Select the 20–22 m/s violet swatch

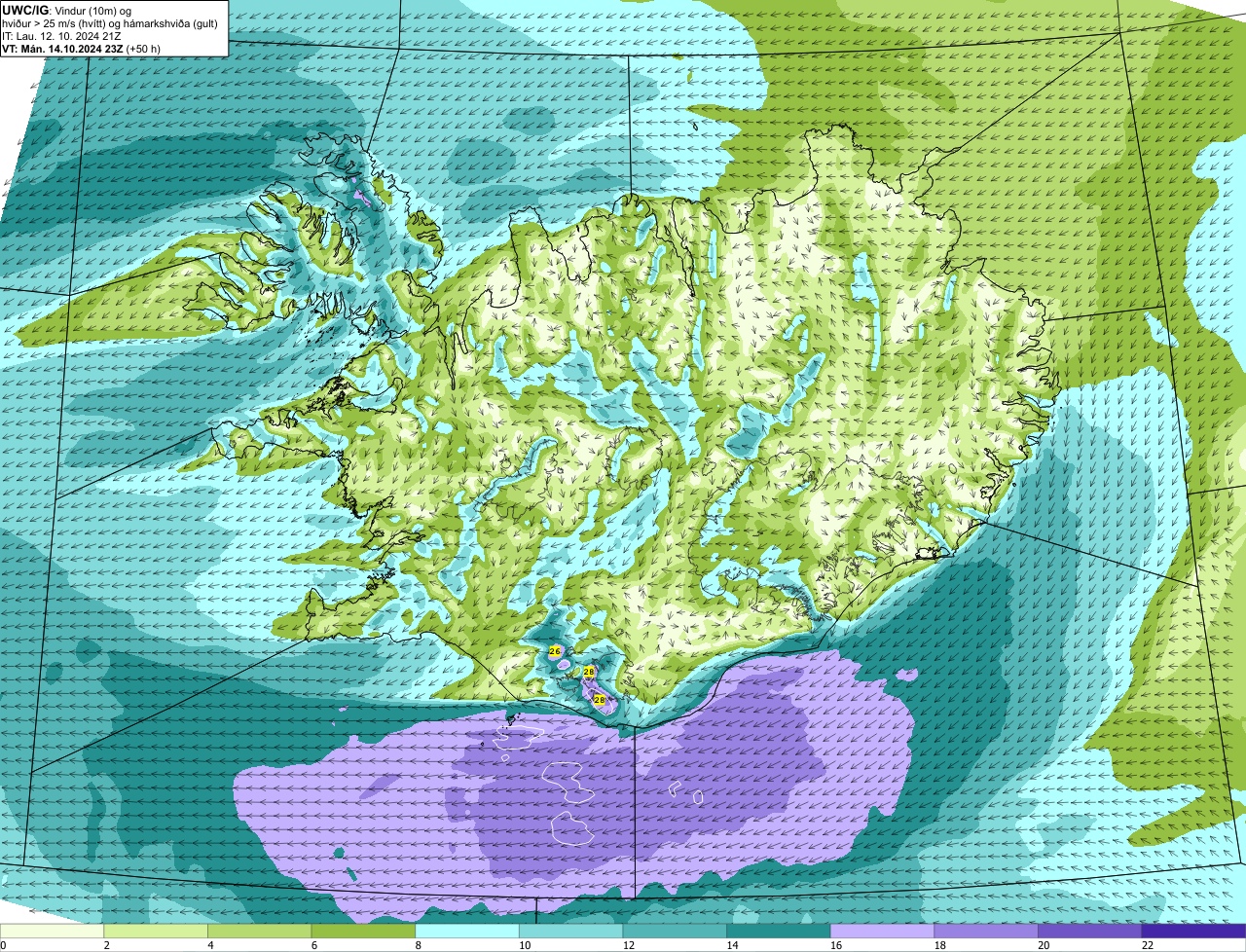1090,931
